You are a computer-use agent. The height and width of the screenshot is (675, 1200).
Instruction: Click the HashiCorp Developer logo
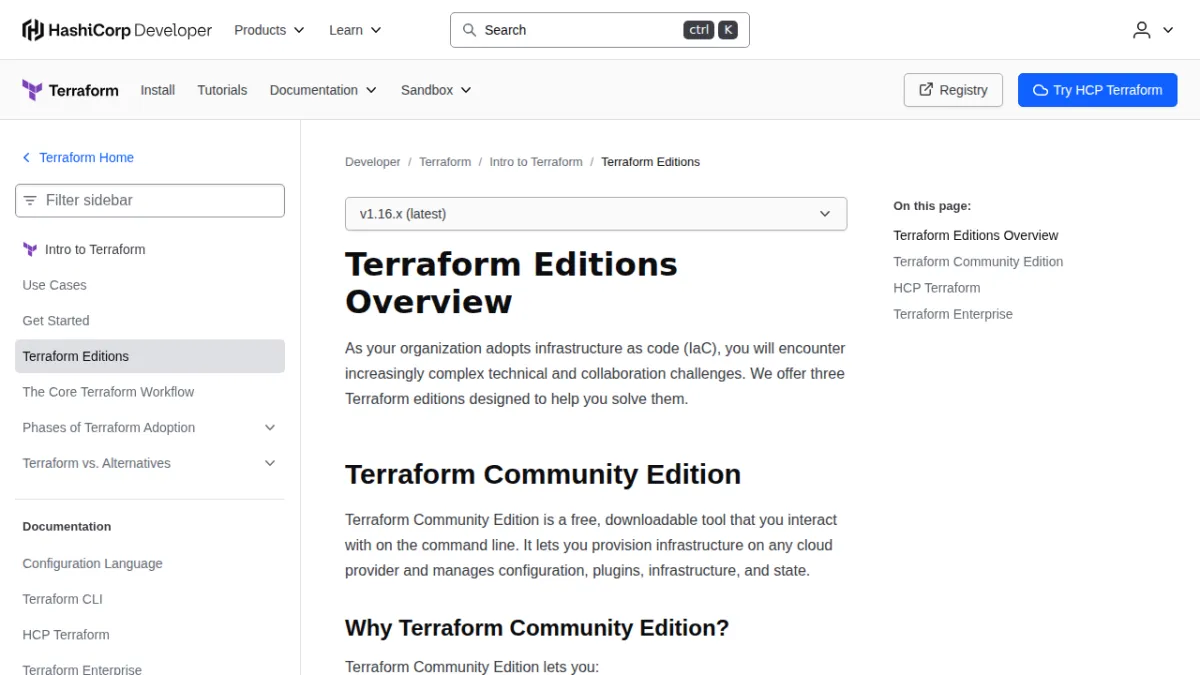(x=117, y=30)
